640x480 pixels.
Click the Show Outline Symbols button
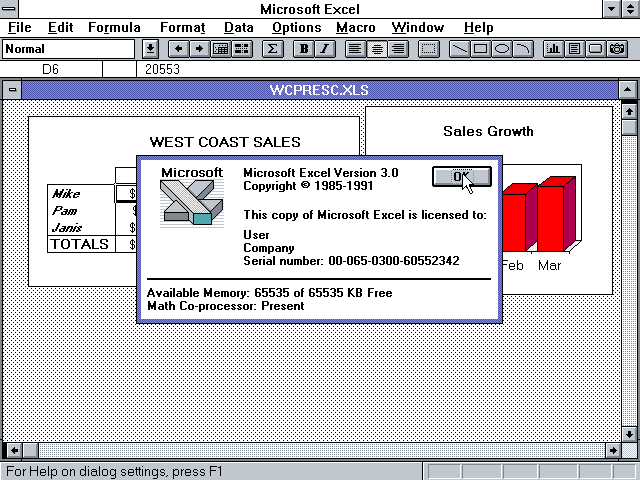point(221,49)
